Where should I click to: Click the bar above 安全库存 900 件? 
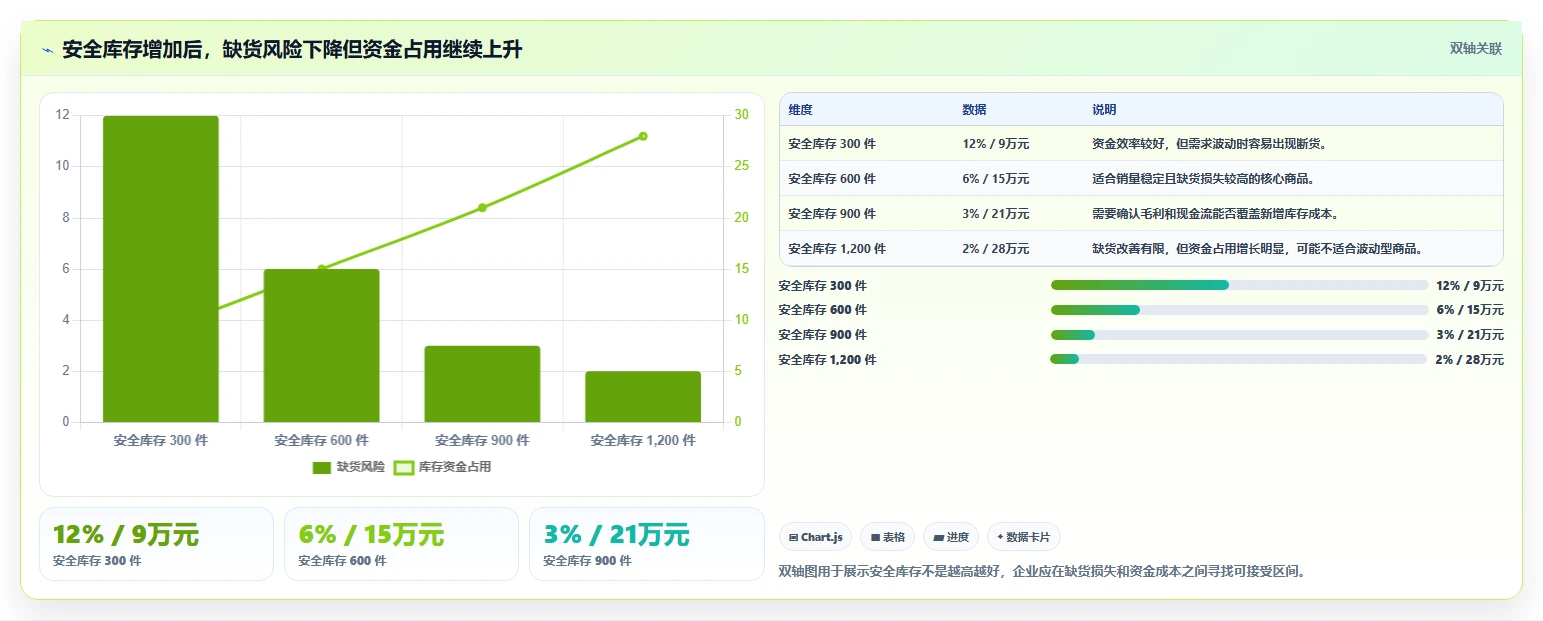coord(482,384)
